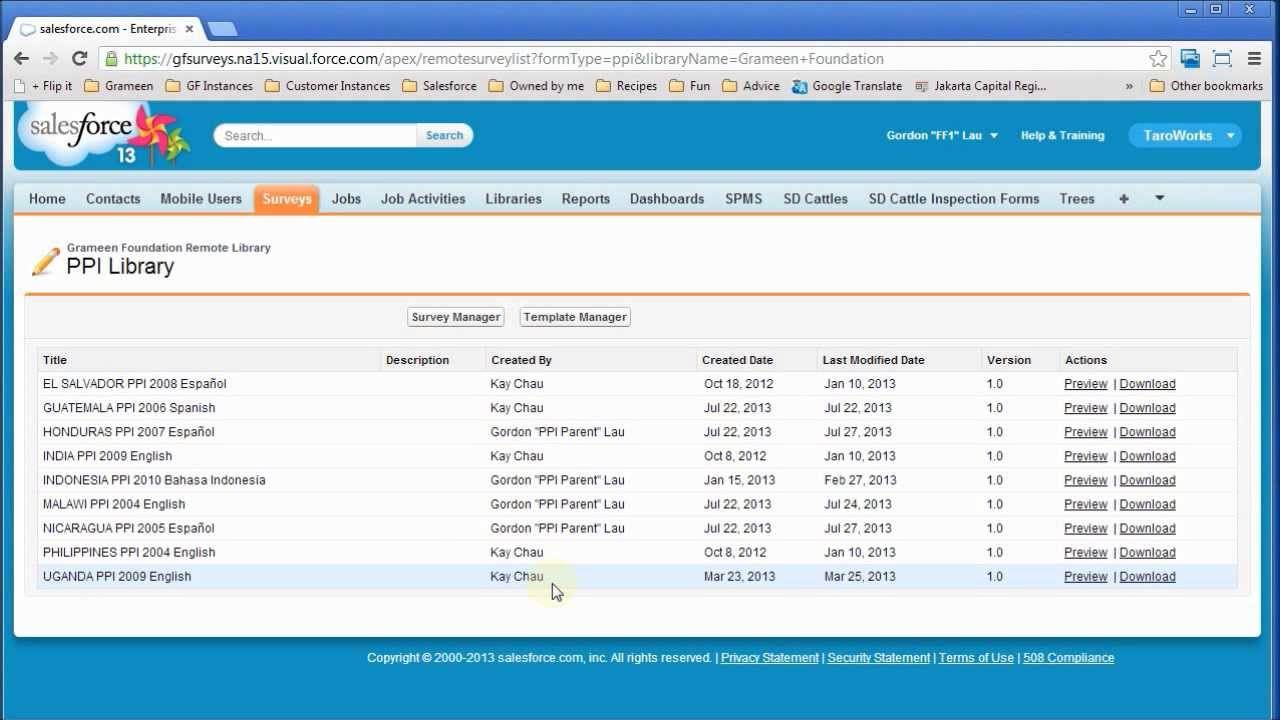Image resolution: width=1280 pixels, height=720 pixels.
Task: Download the PHILIPPINES PPI 2009 survey
Action: pos(1147,552)
